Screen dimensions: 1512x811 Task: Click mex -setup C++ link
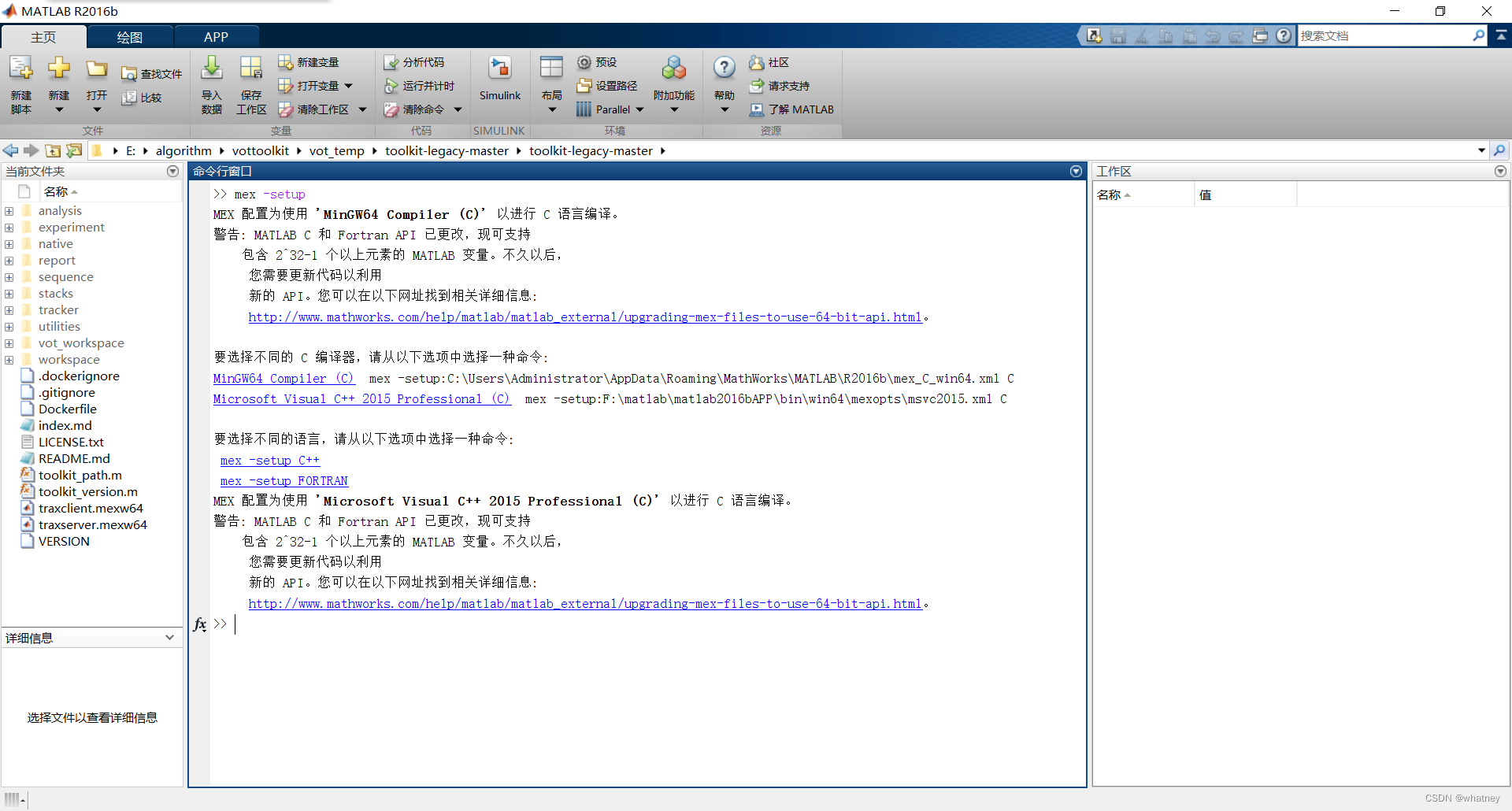click(270, 461)
